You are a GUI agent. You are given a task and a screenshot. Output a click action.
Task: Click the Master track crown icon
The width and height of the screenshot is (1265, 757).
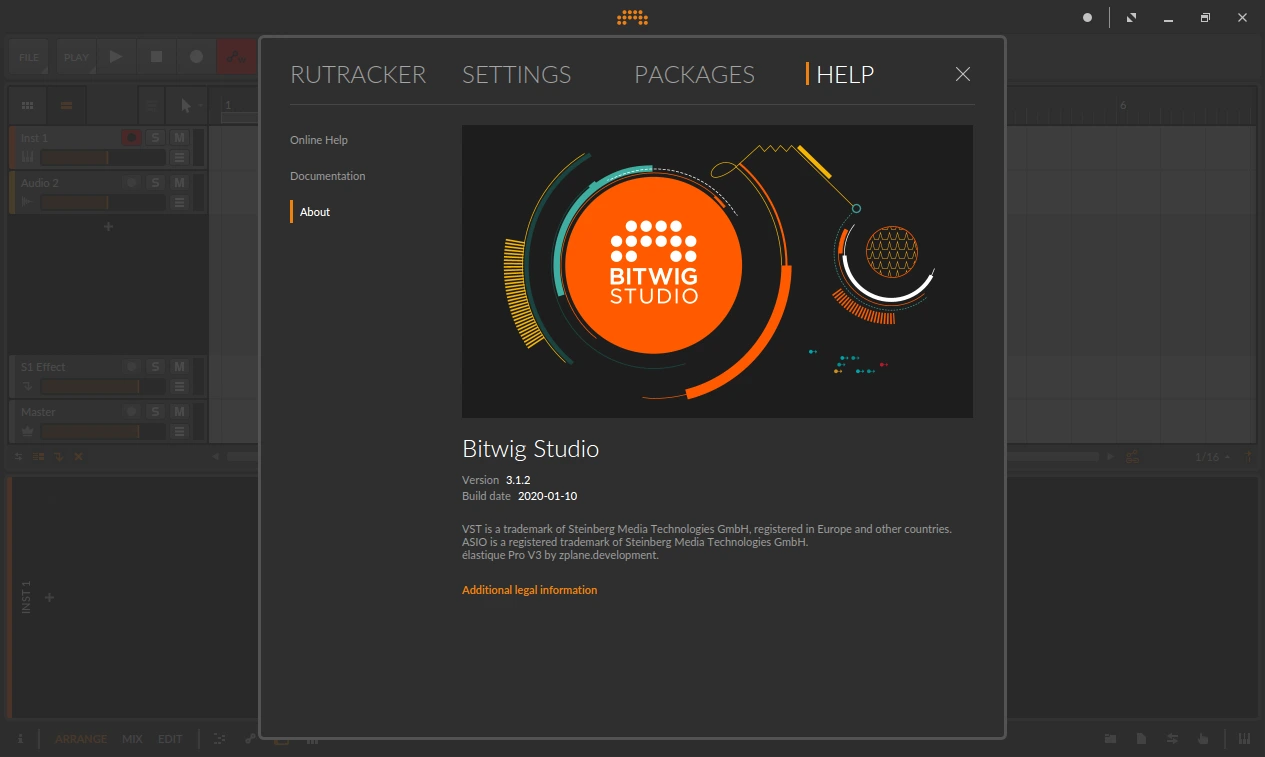[27, 431]
